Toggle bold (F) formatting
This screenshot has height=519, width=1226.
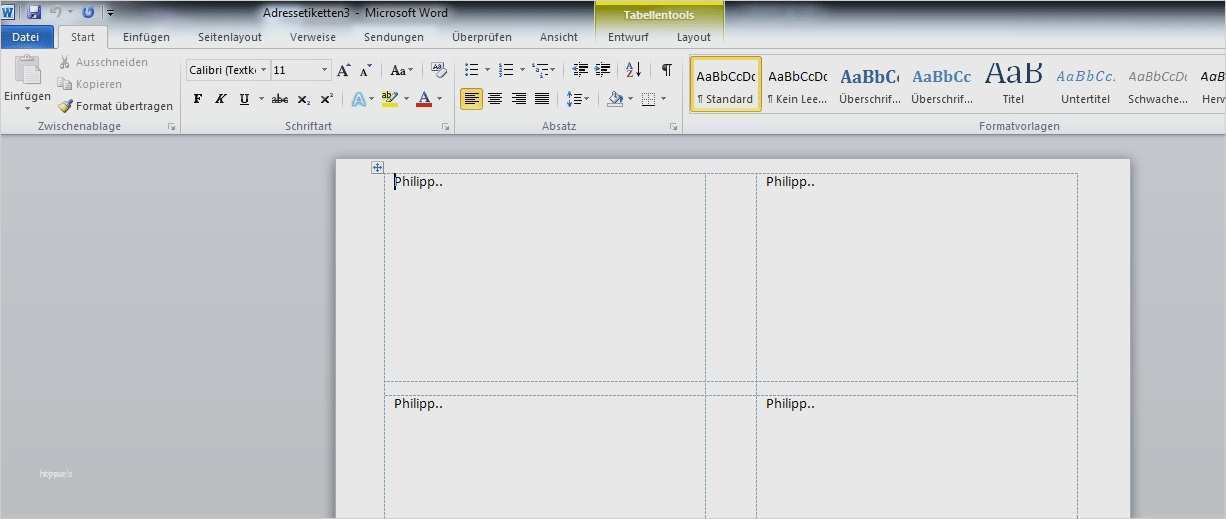(197, 99)
